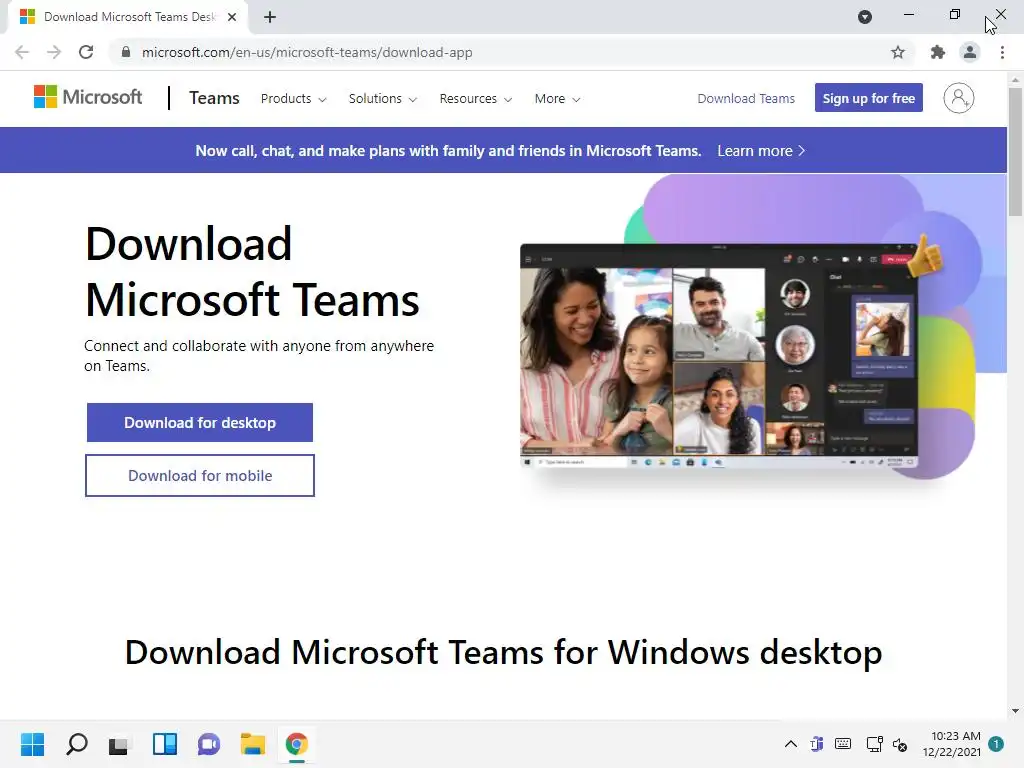Click Download for mobile button
This screenshot has height=768, width=1024.
[200, 475]
